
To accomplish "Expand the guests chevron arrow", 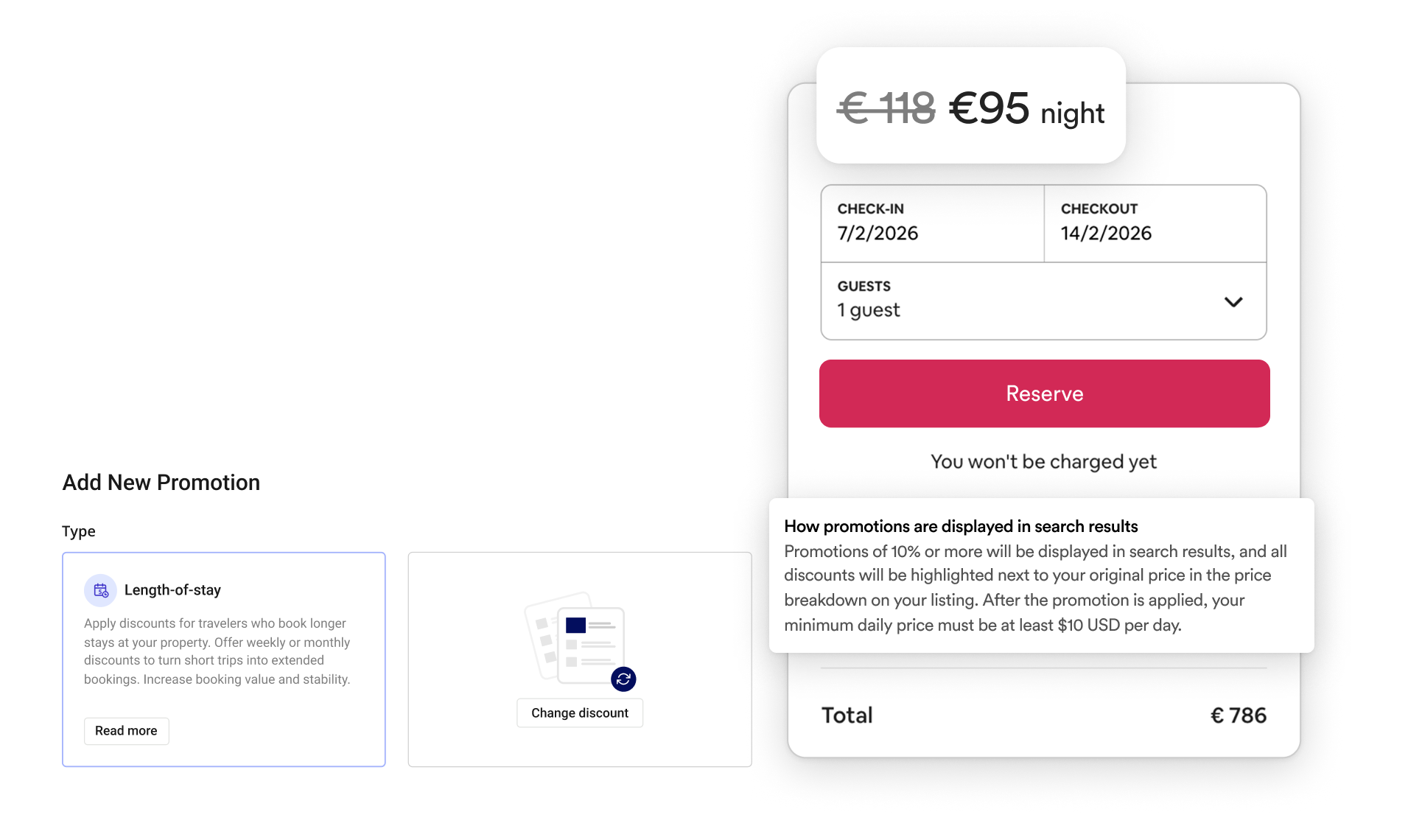I will (x=1233, y=302).
